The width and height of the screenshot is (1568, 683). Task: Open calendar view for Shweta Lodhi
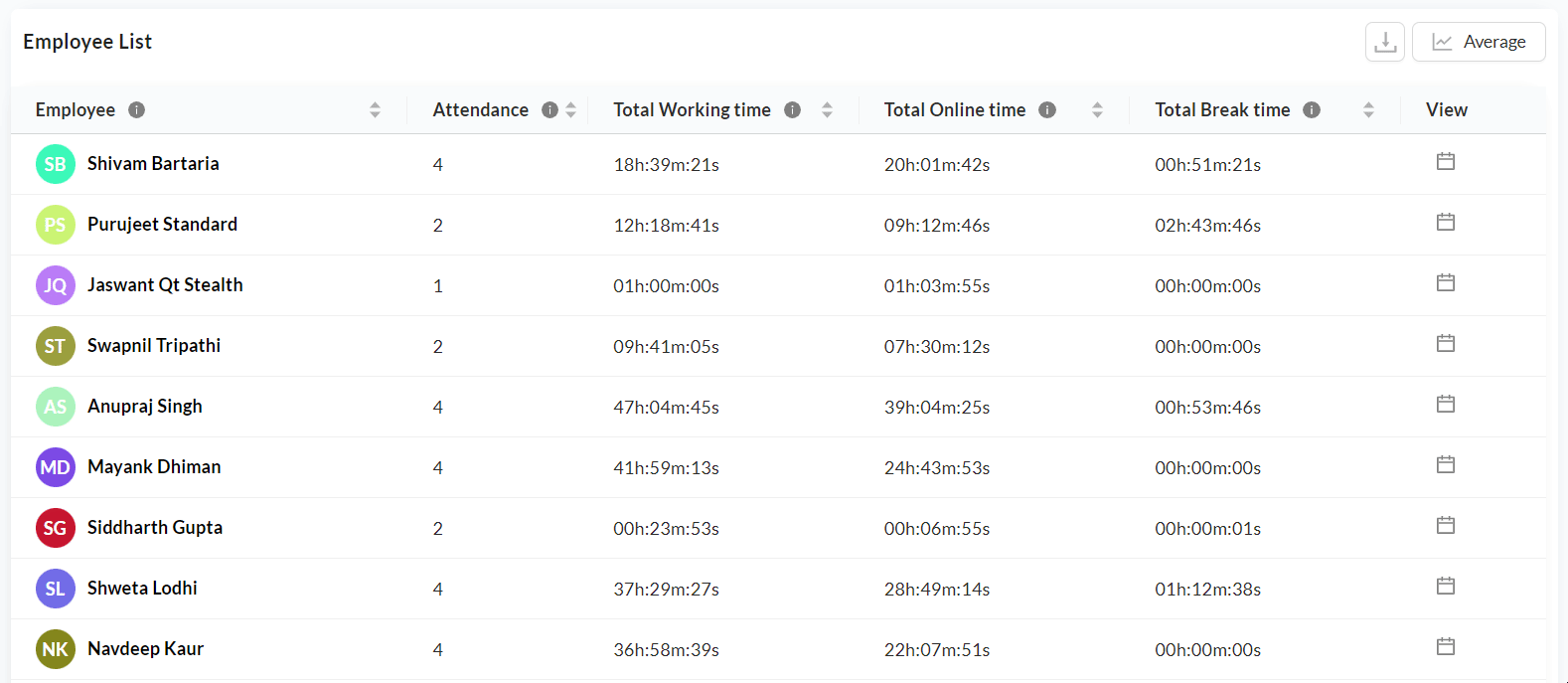click(x=1446, y=586)
